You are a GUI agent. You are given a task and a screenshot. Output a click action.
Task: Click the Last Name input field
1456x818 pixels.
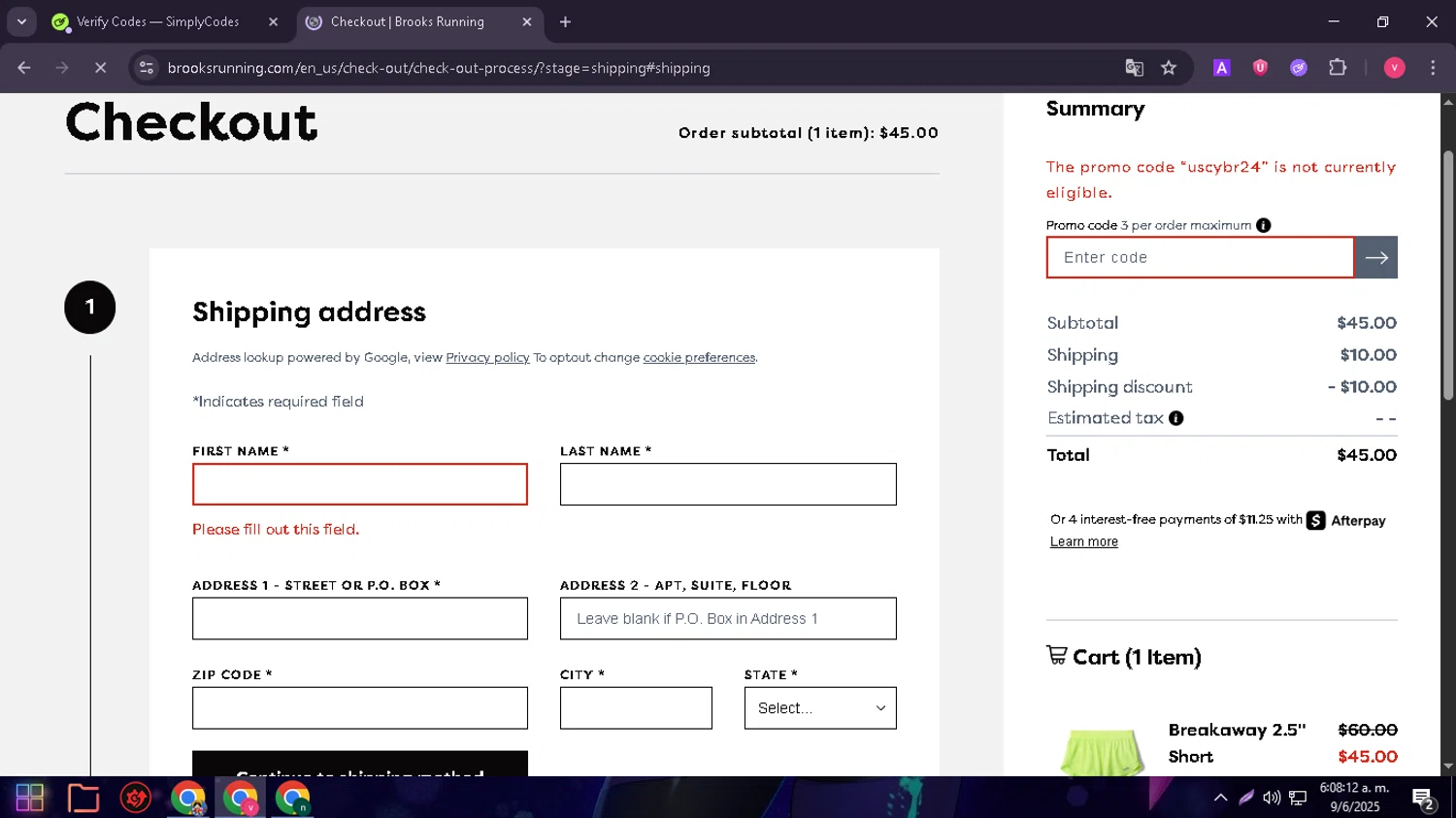[x=728, y=484]
